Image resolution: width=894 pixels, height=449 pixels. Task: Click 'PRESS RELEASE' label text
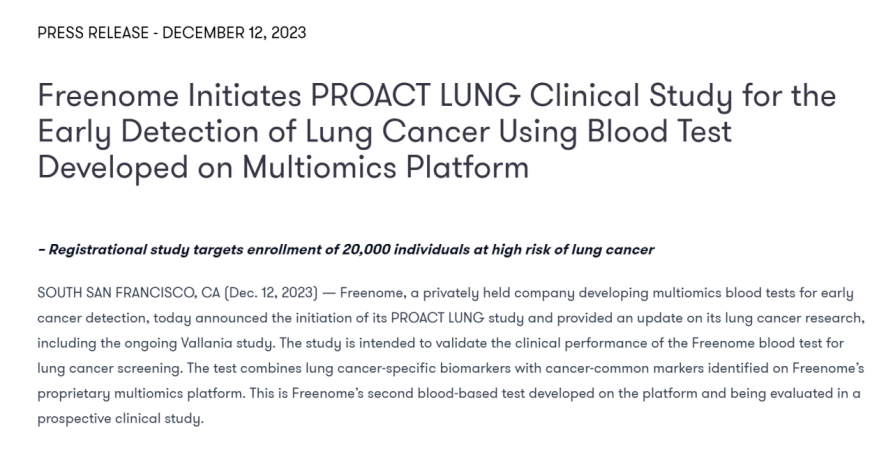[x=93, y=33]
